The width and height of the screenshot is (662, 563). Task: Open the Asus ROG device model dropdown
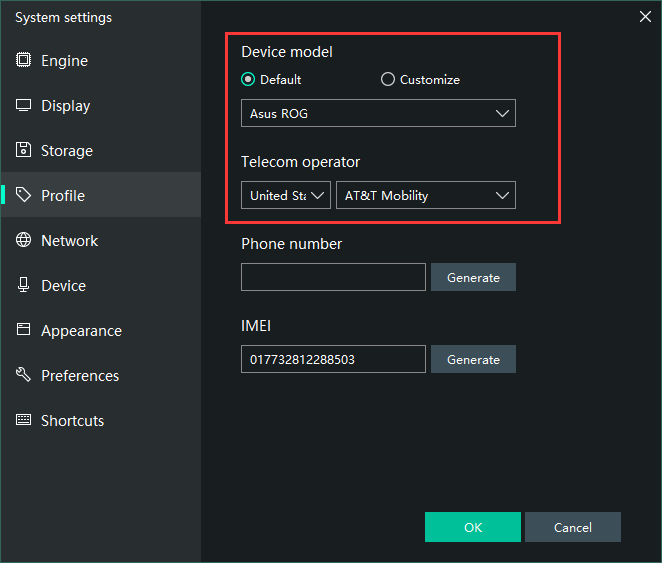coord(378,113)
